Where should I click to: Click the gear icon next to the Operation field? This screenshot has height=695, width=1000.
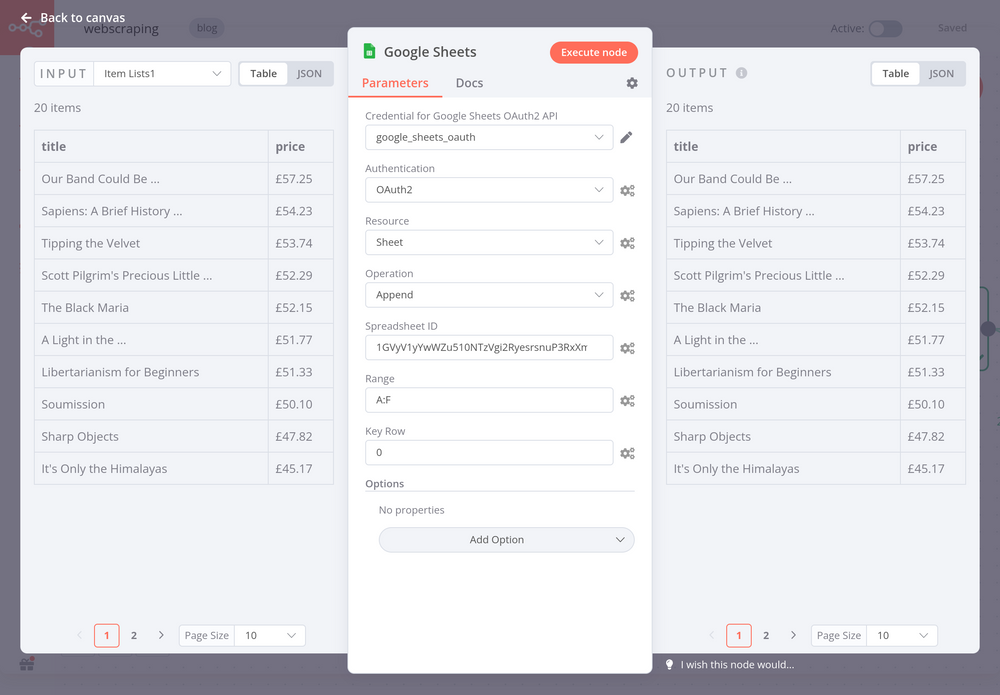tap(628, 295)
